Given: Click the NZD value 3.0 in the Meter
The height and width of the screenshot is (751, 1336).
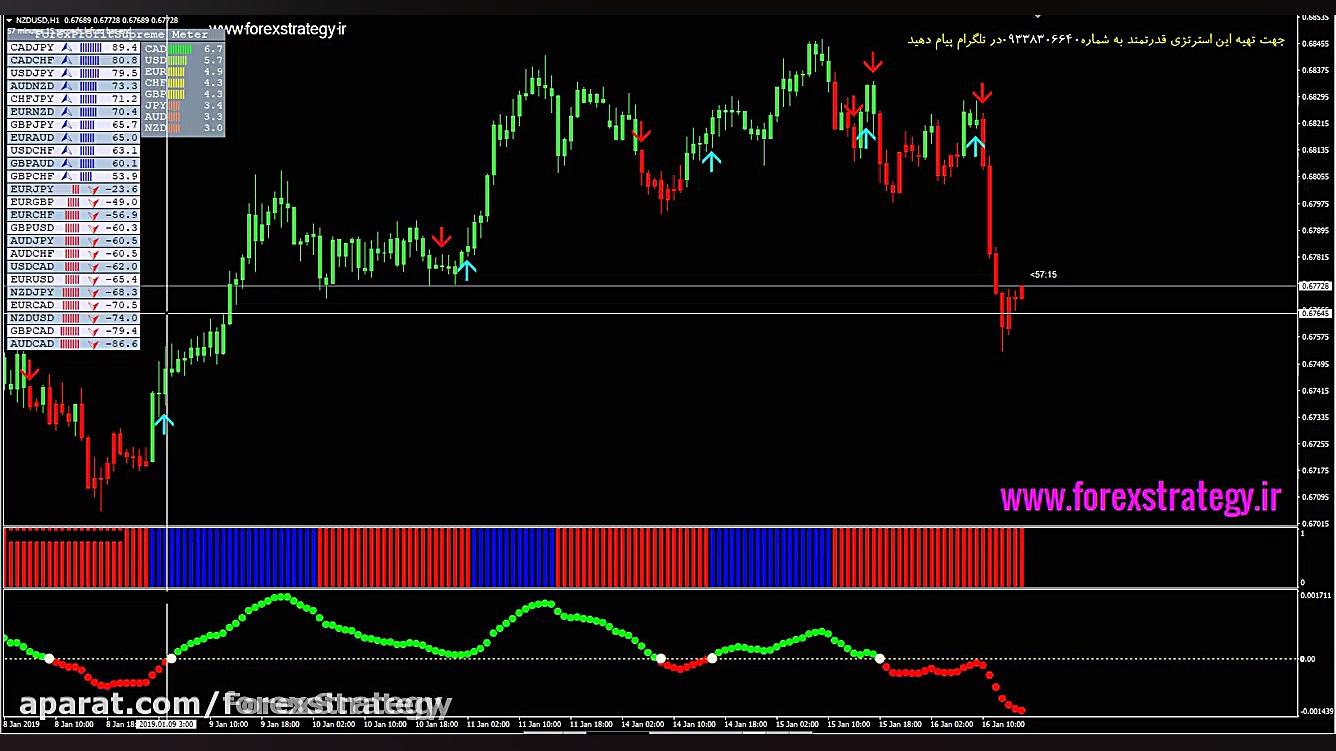Looking at the screenshot, I should click(213, 128).
